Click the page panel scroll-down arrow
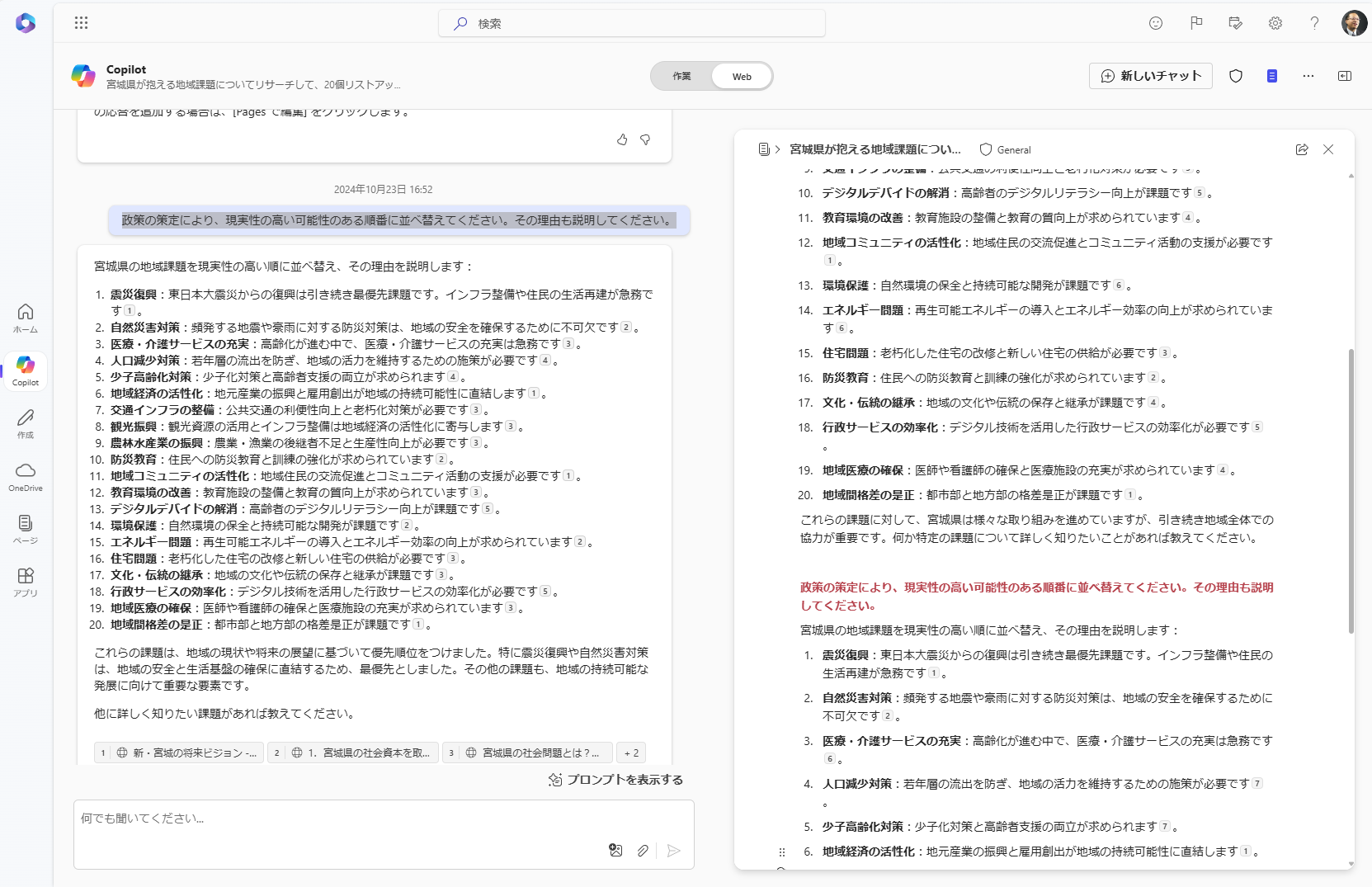The width and height of the screenshot is (1372, 887). click(x=1351, y=864)
